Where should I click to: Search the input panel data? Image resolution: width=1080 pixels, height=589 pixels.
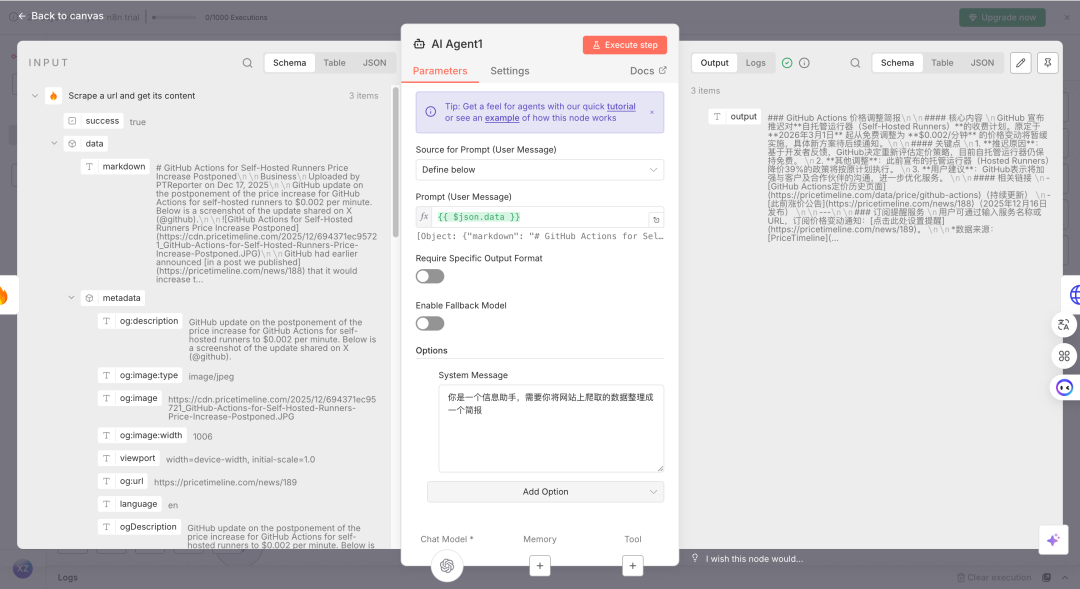coord(247,63)
